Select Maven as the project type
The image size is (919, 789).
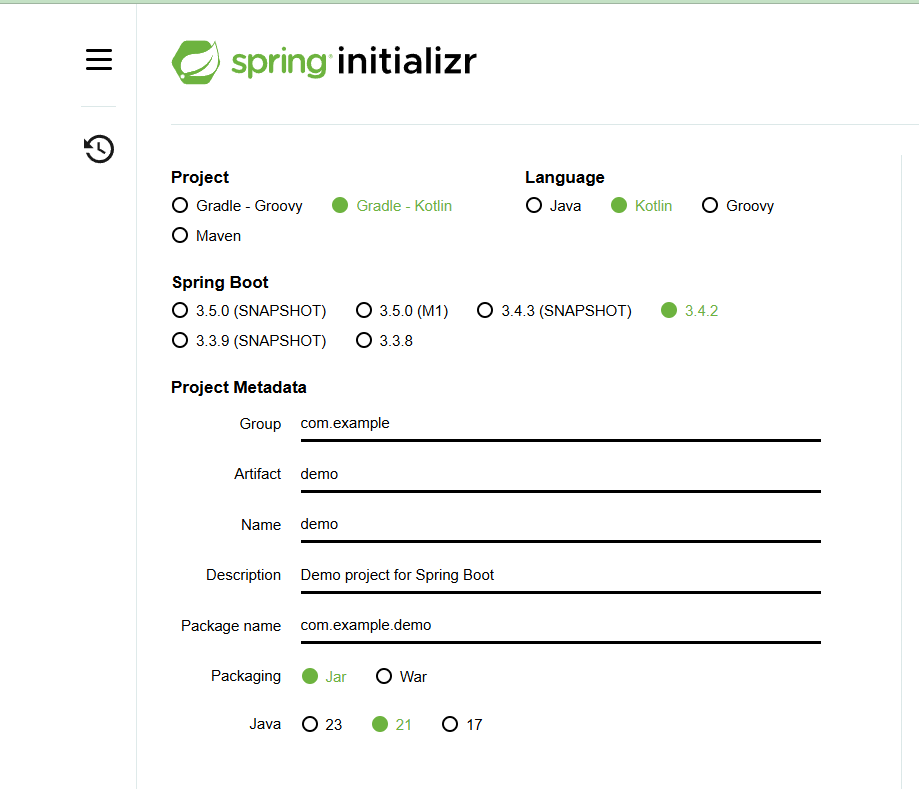coord(180,235)
